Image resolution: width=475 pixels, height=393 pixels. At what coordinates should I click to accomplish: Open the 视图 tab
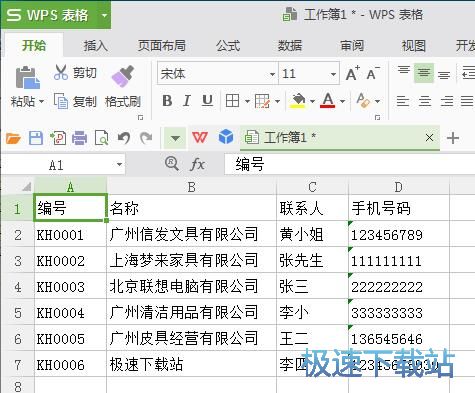(414, 46)
